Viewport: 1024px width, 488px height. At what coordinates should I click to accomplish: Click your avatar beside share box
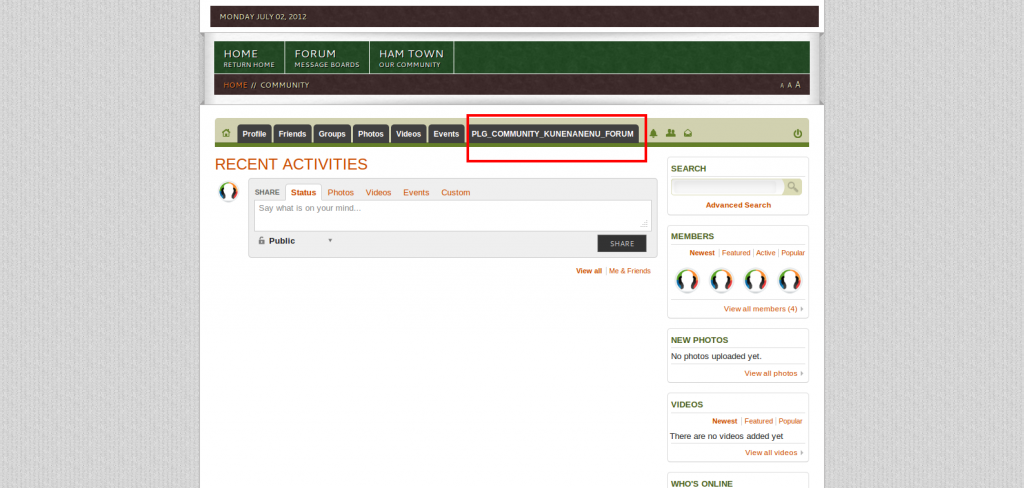(x=228, y=192)
